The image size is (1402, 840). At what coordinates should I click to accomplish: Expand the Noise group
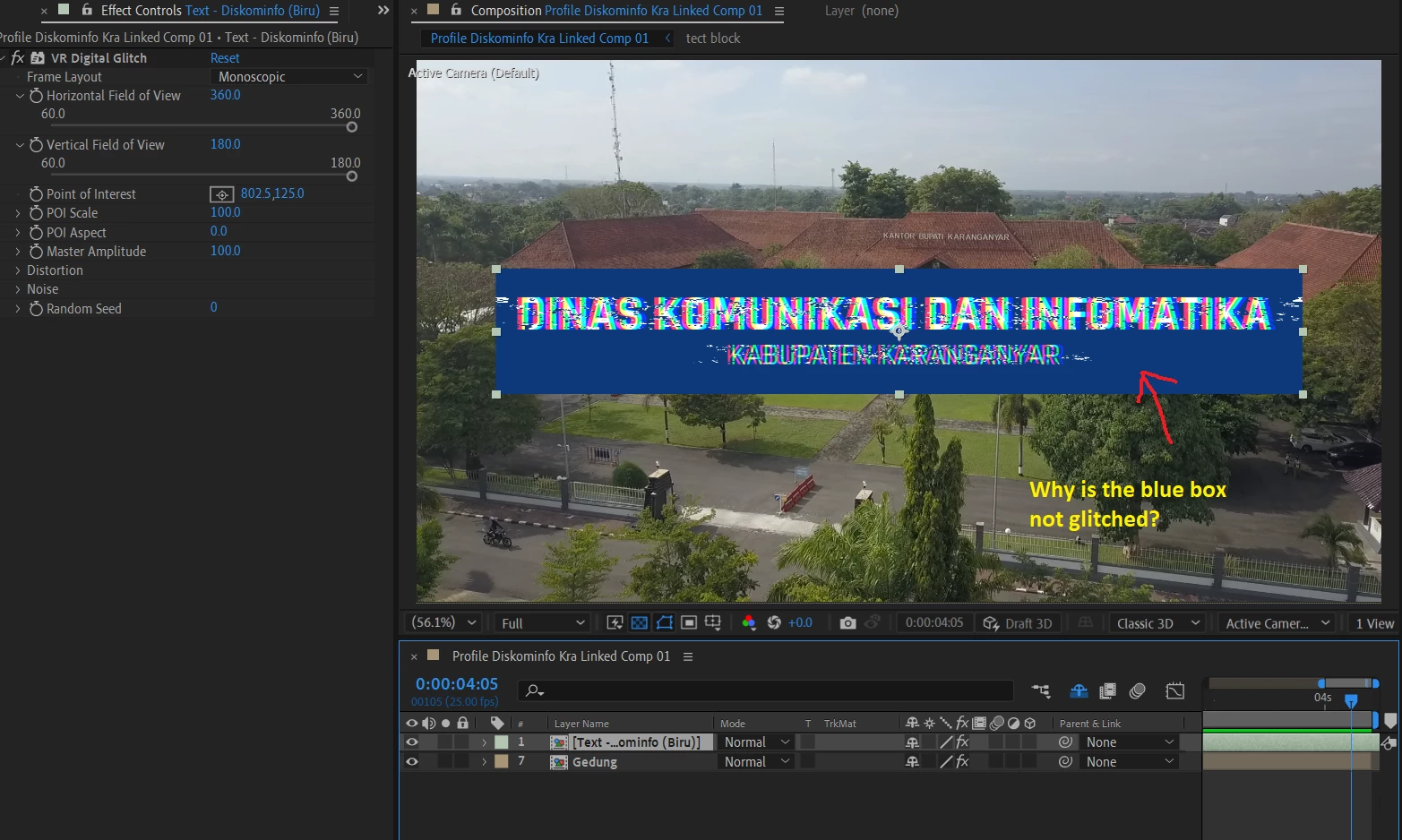click(x=18, y=289)
